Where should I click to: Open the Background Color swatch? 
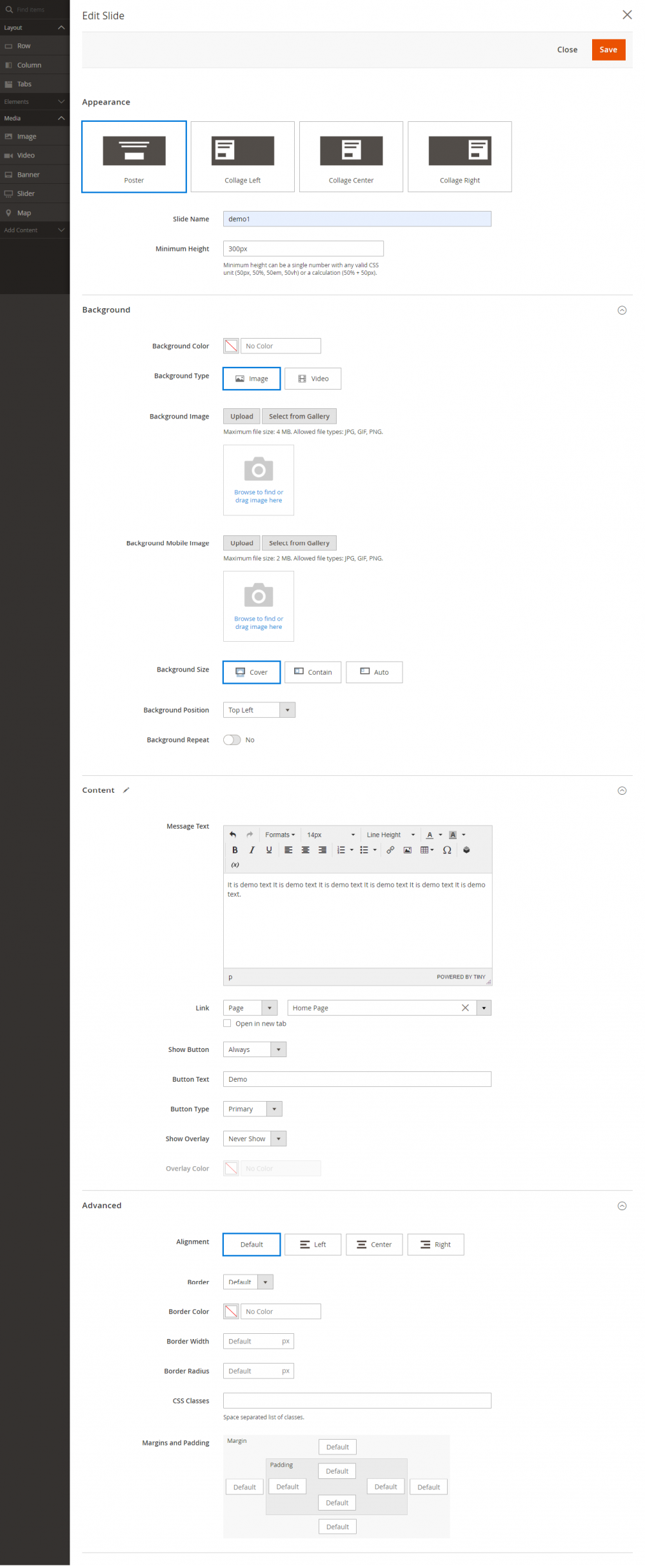coord(231,346)
